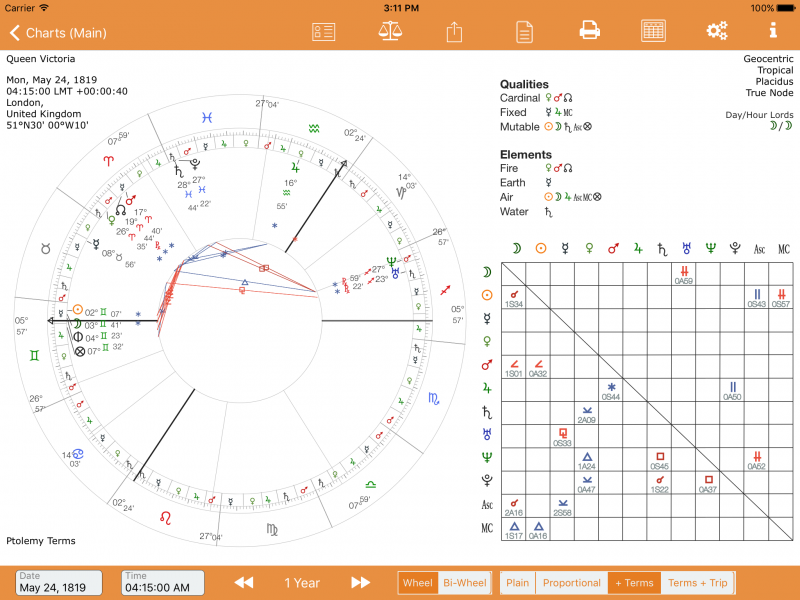Open the 1 Year interval selector
The image size is (800, 600).
(x=302, y=583)
